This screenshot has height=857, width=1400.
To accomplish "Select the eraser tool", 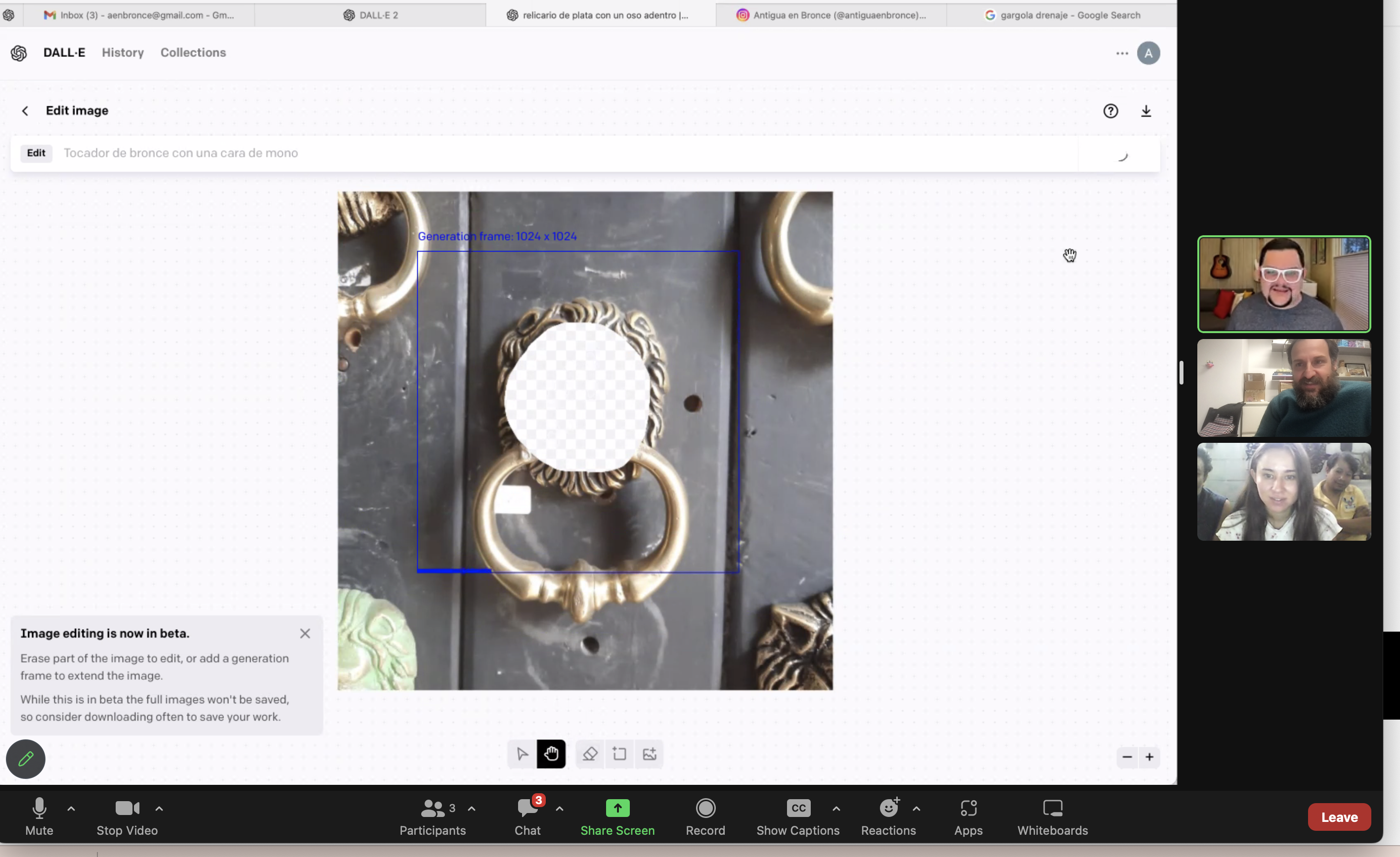I will point(590,754).
